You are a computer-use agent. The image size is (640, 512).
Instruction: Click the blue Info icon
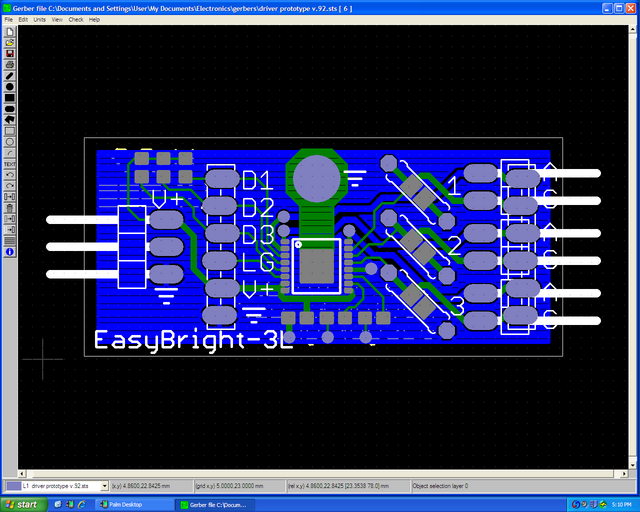(10, 252)
